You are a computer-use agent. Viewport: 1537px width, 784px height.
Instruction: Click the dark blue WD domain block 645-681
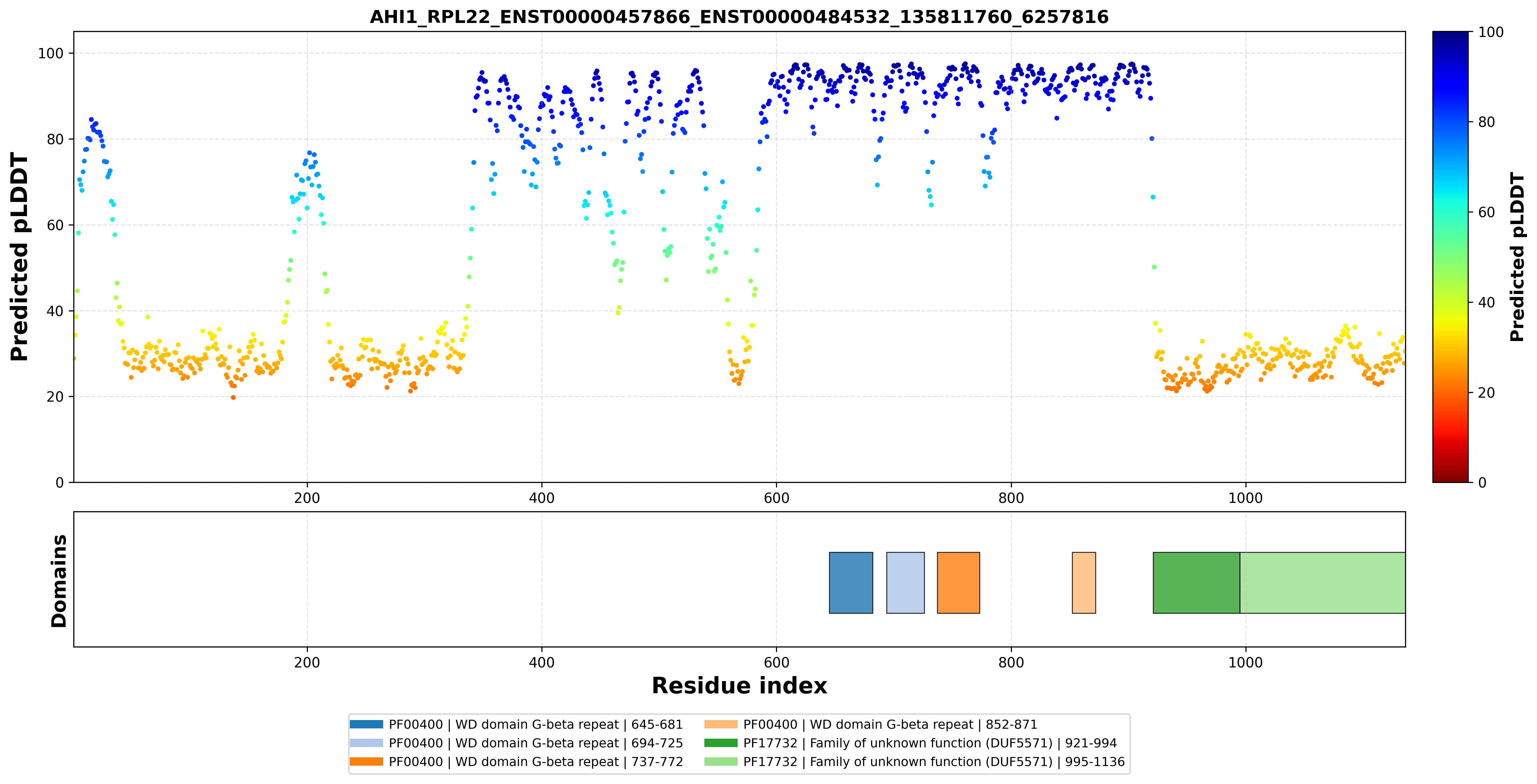851,583
